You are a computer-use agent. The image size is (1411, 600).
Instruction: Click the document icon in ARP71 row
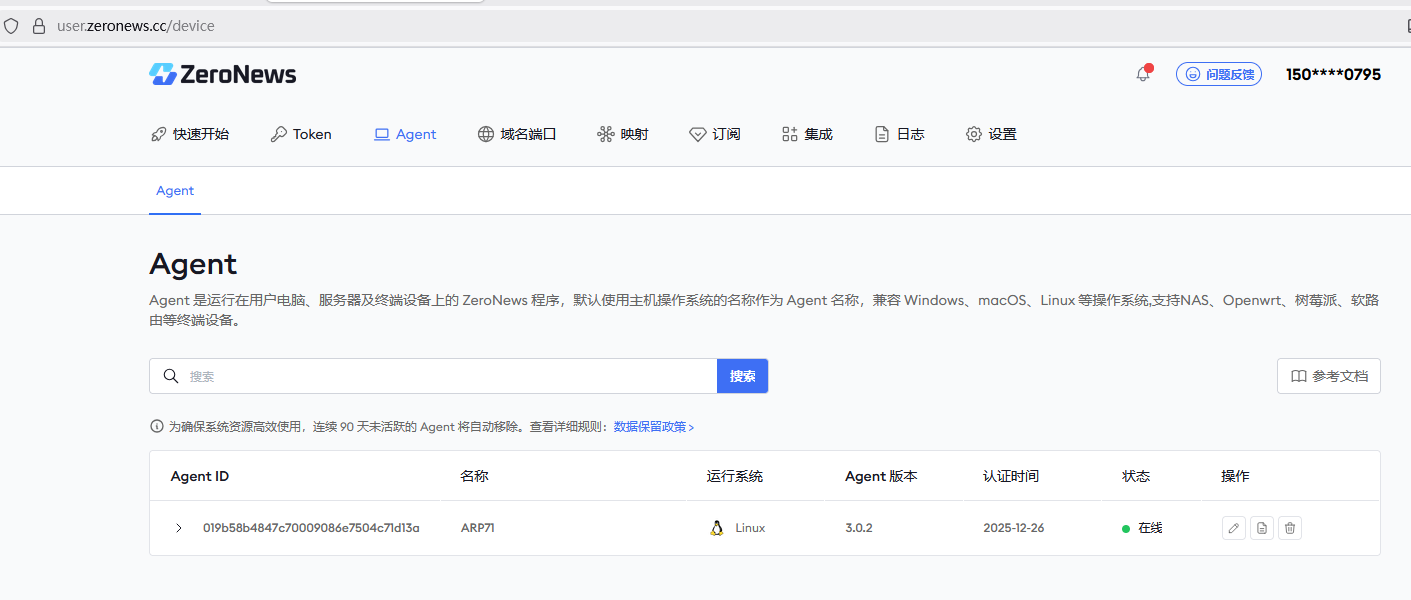[1262, 528]
